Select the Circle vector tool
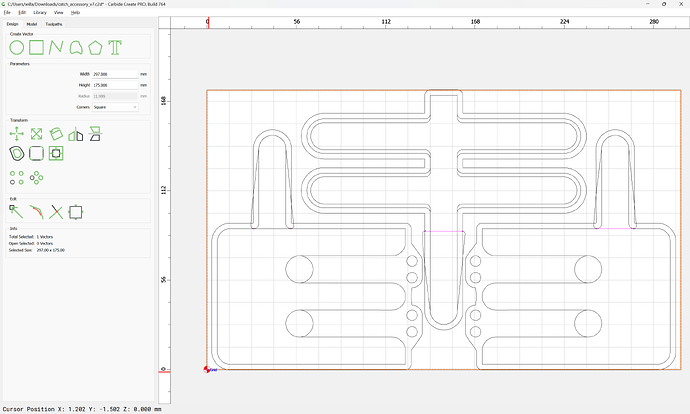 [17, 48]
